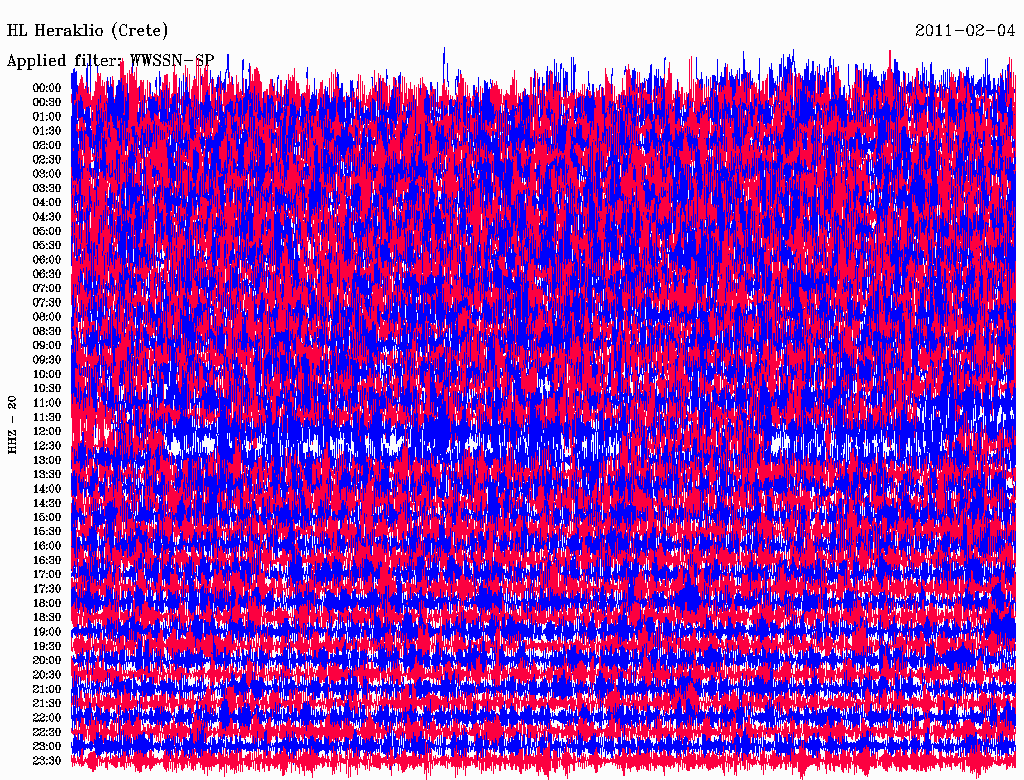This screenshot has height=780, width=1024.
Task: Click the 17:00 time row label
Action: tap(47, 575)
